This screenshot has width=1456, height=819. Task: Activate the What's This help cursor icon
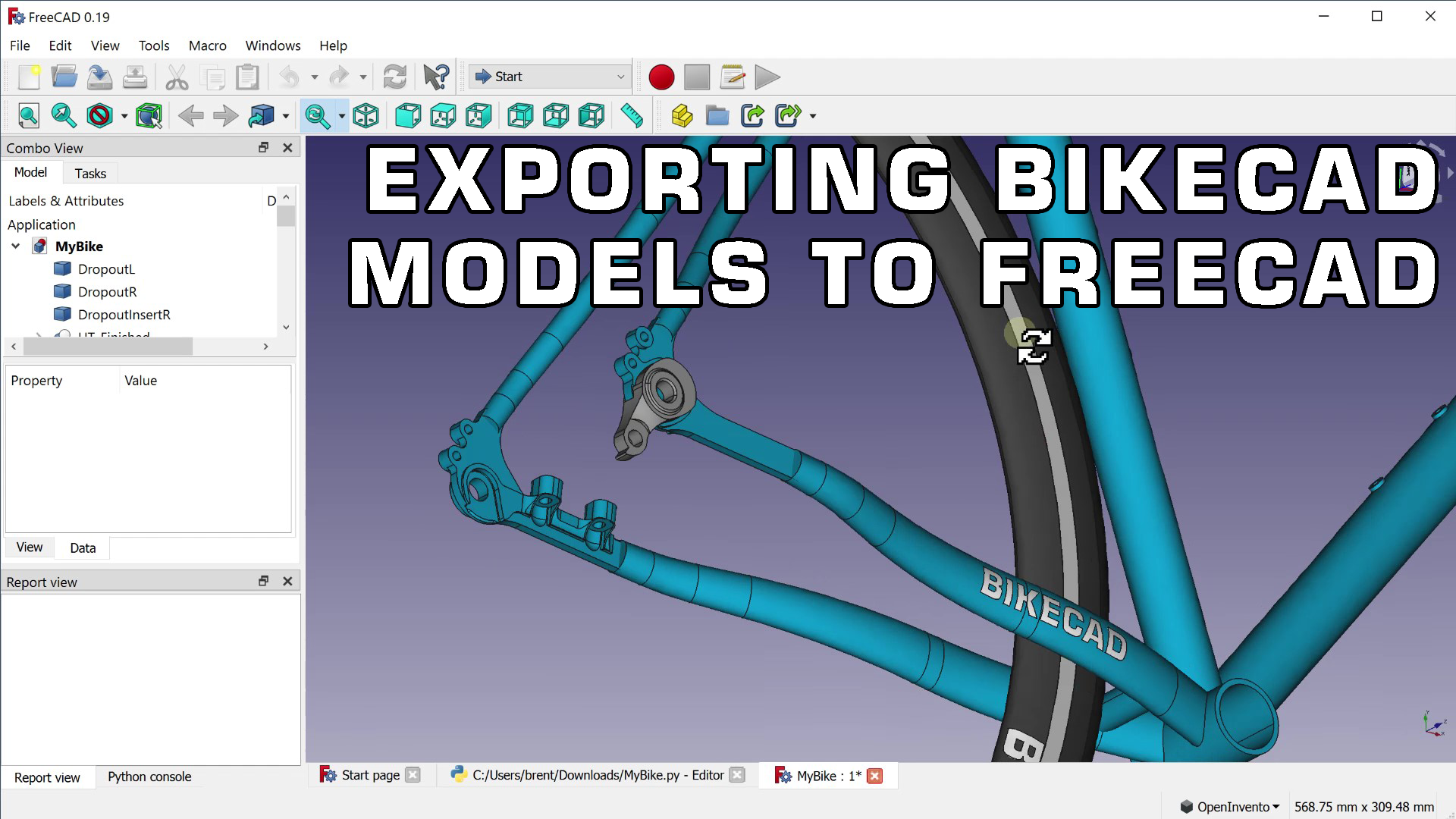(x=436, y=77)
